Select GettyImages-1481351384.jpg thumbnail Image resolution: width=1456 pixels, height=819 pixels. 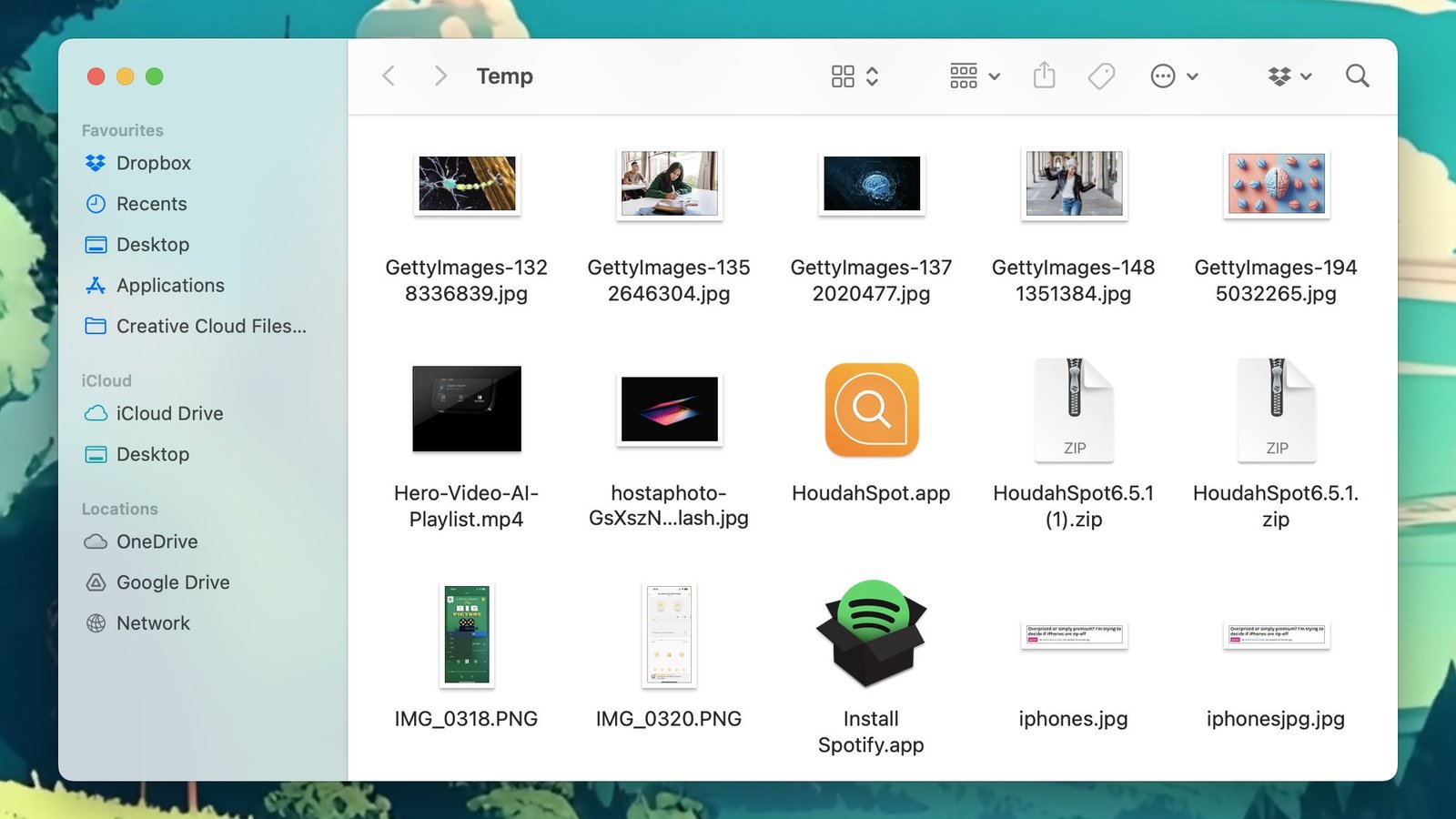[1074, 184]
